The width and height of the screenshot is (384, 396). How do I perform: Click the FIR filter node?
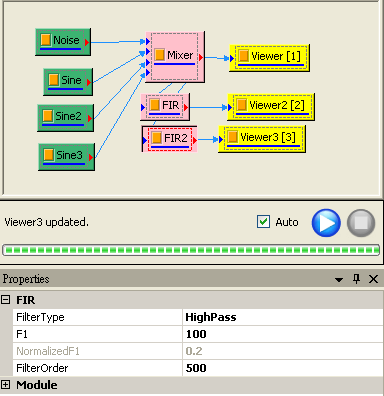coord(165,107)
